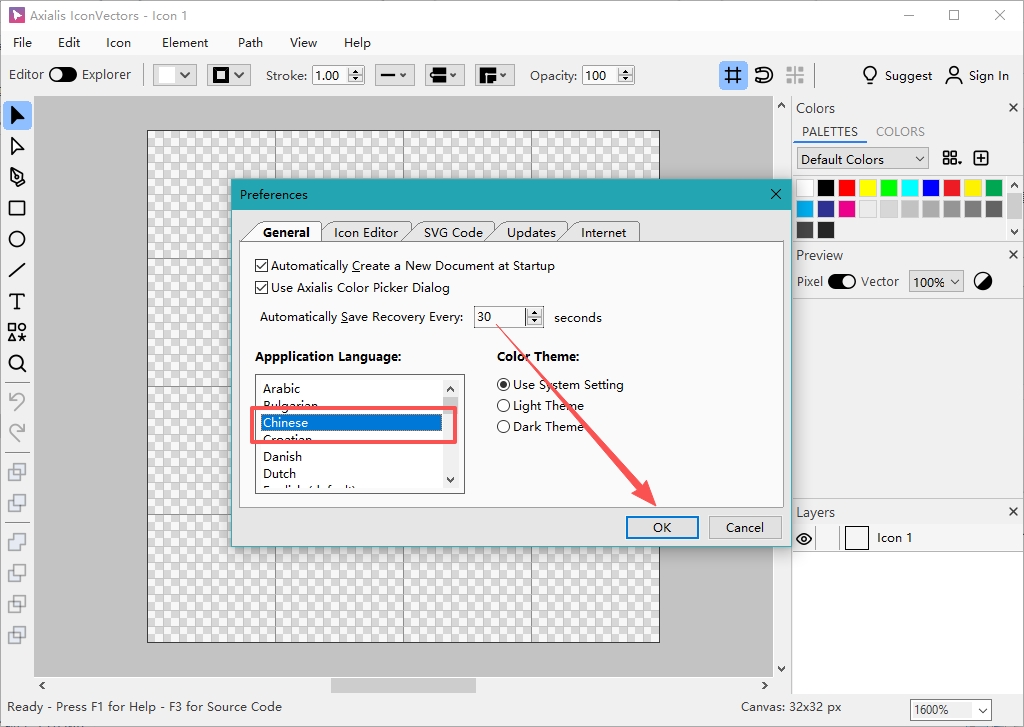Click the add palette plus icon
This screenshot has height=727, width=1024.
pyautogui.click(x=981, y=158)
